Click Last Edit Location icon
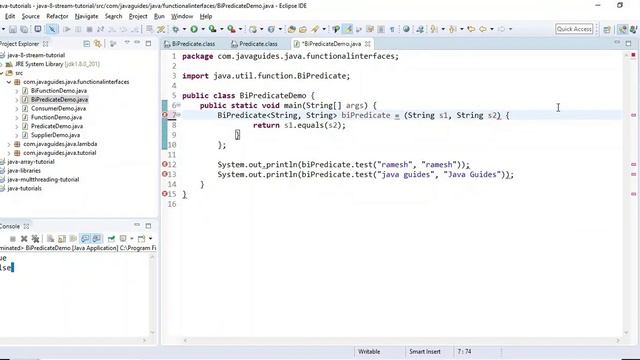This screenshot has height=360, width=640. [471, 29]
